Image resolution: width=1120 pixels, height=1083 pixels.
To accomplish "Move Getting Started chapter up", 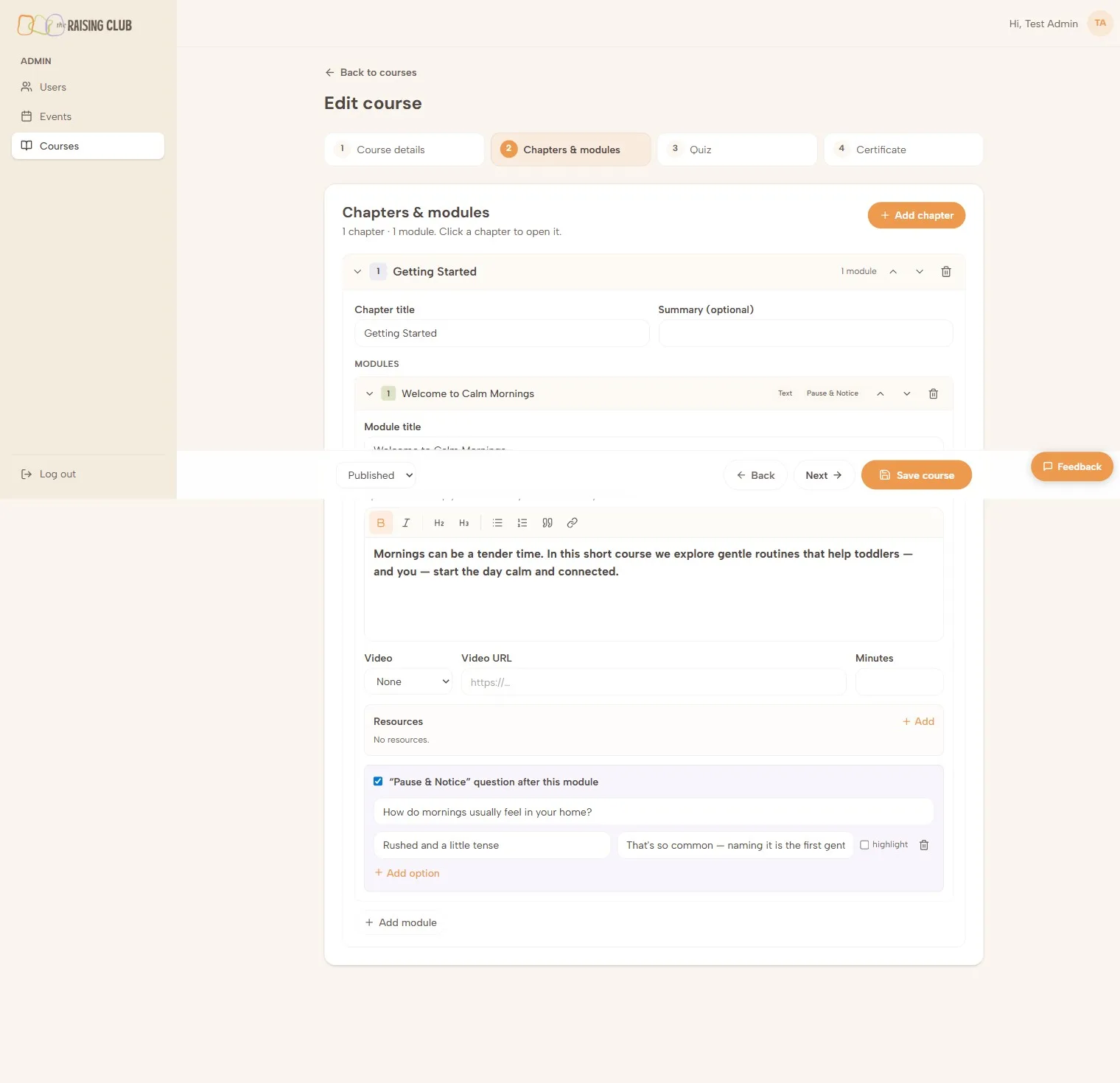I will 893,272.
